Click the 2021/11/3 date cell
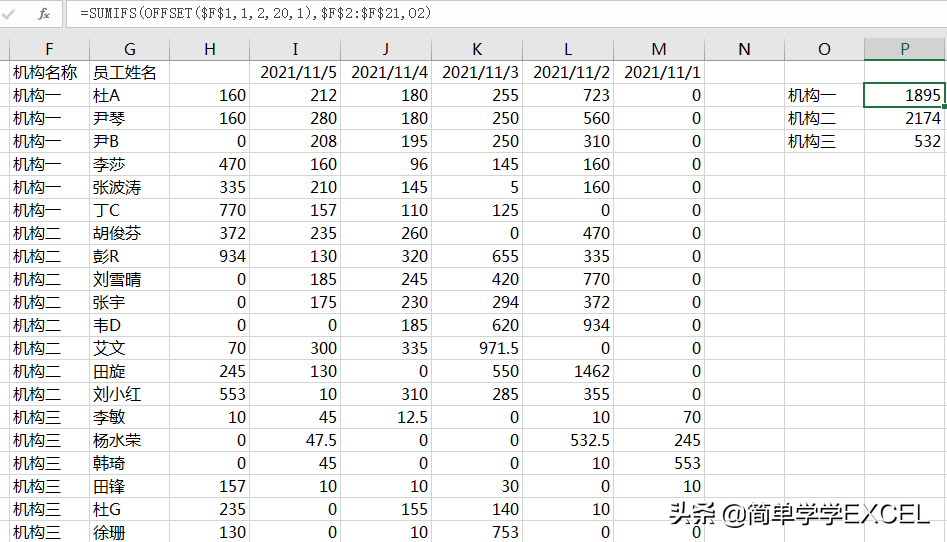 point(477,73)
